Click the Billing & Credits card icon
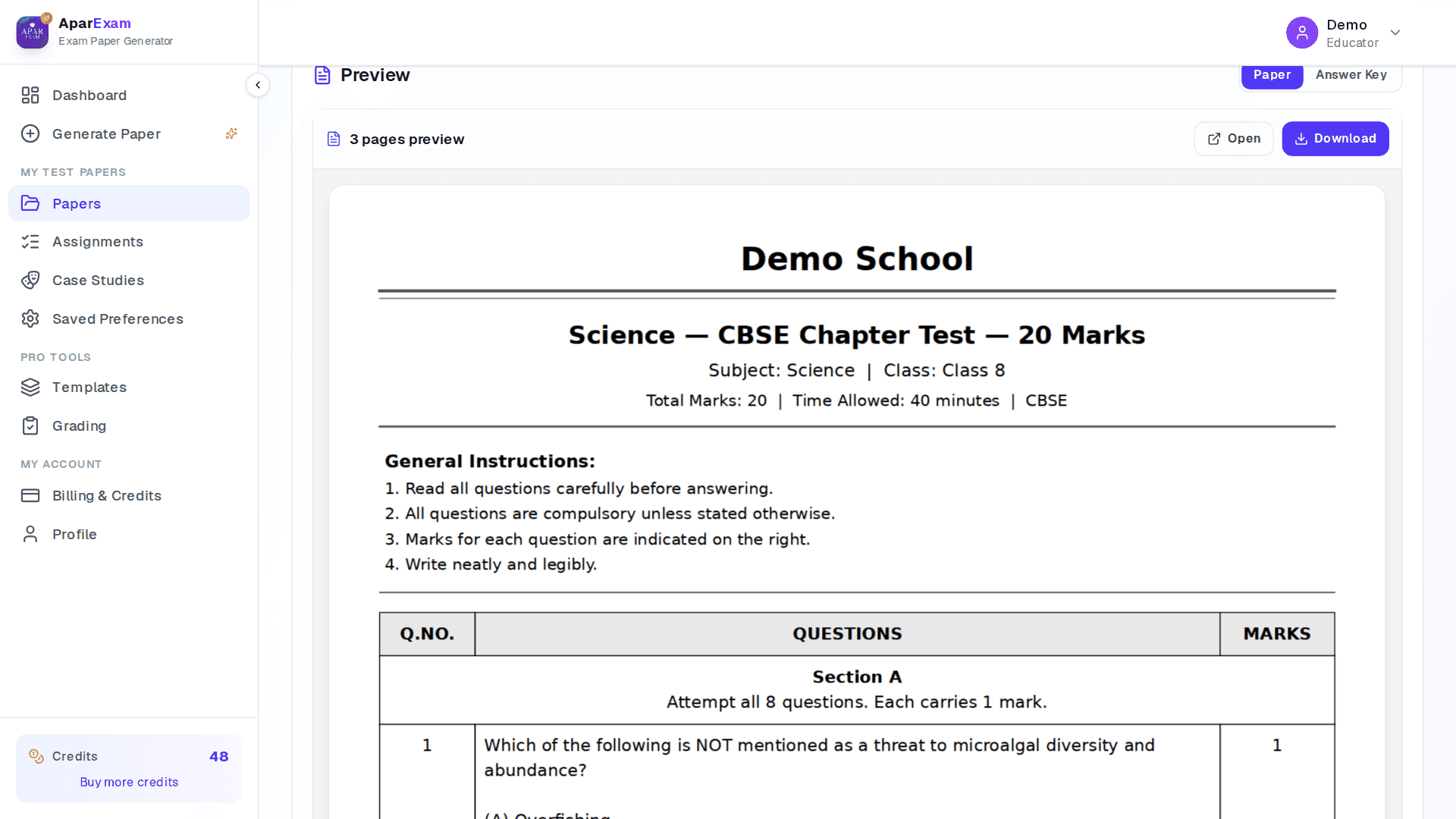The height and width of the screenshot is (819, 1456). point(30,496)
